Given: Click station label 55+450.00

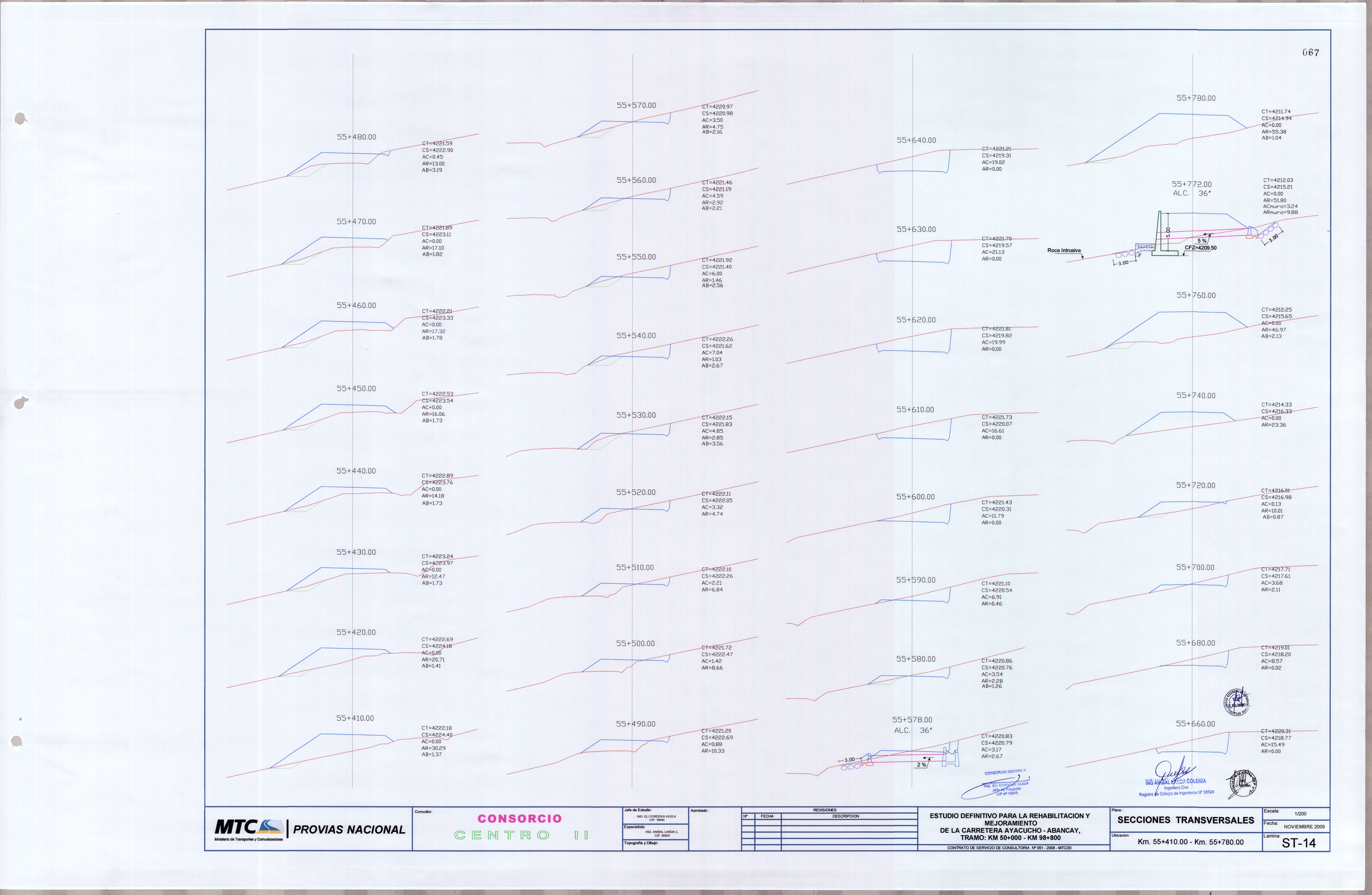Looking at the screenshot, I should coord(356,389).
